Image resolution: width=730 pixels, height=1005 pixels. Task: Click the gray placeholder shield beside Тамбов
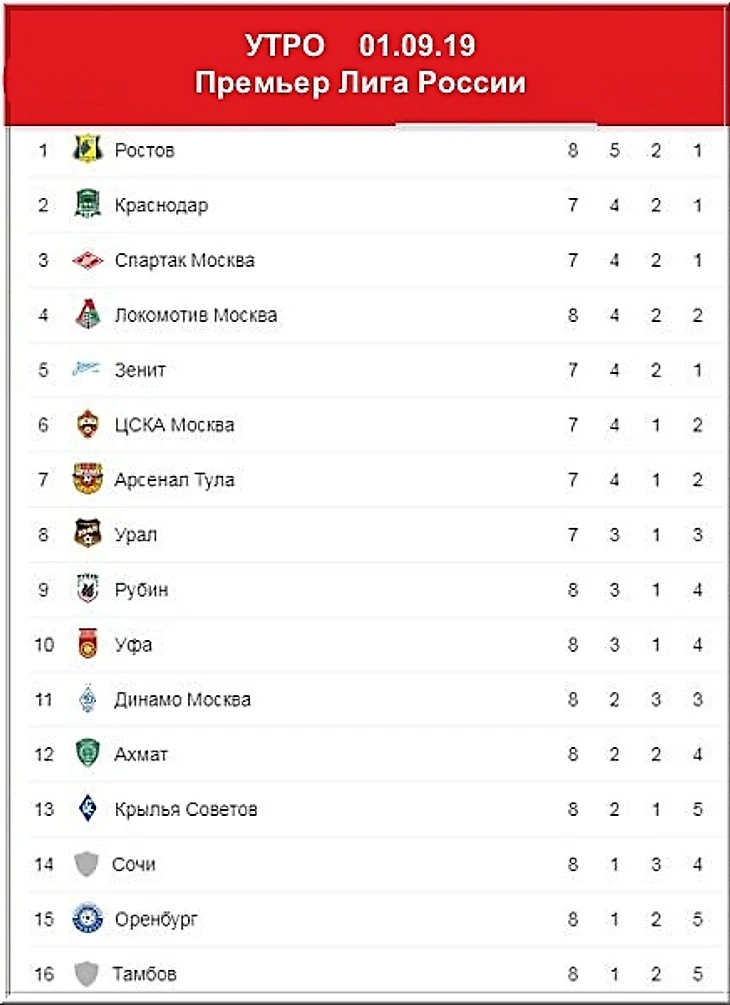click(88, 973)
